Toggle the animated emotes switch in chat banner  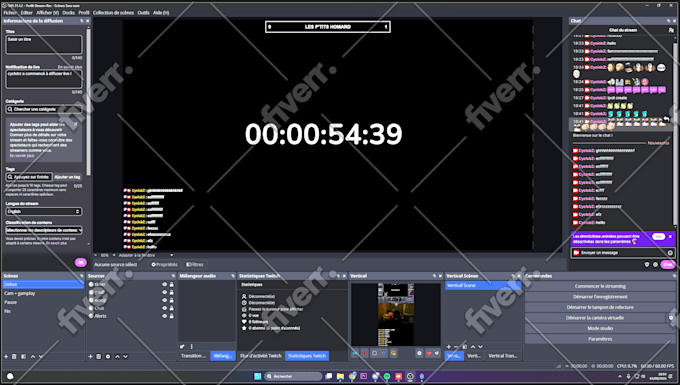(658, 237)
